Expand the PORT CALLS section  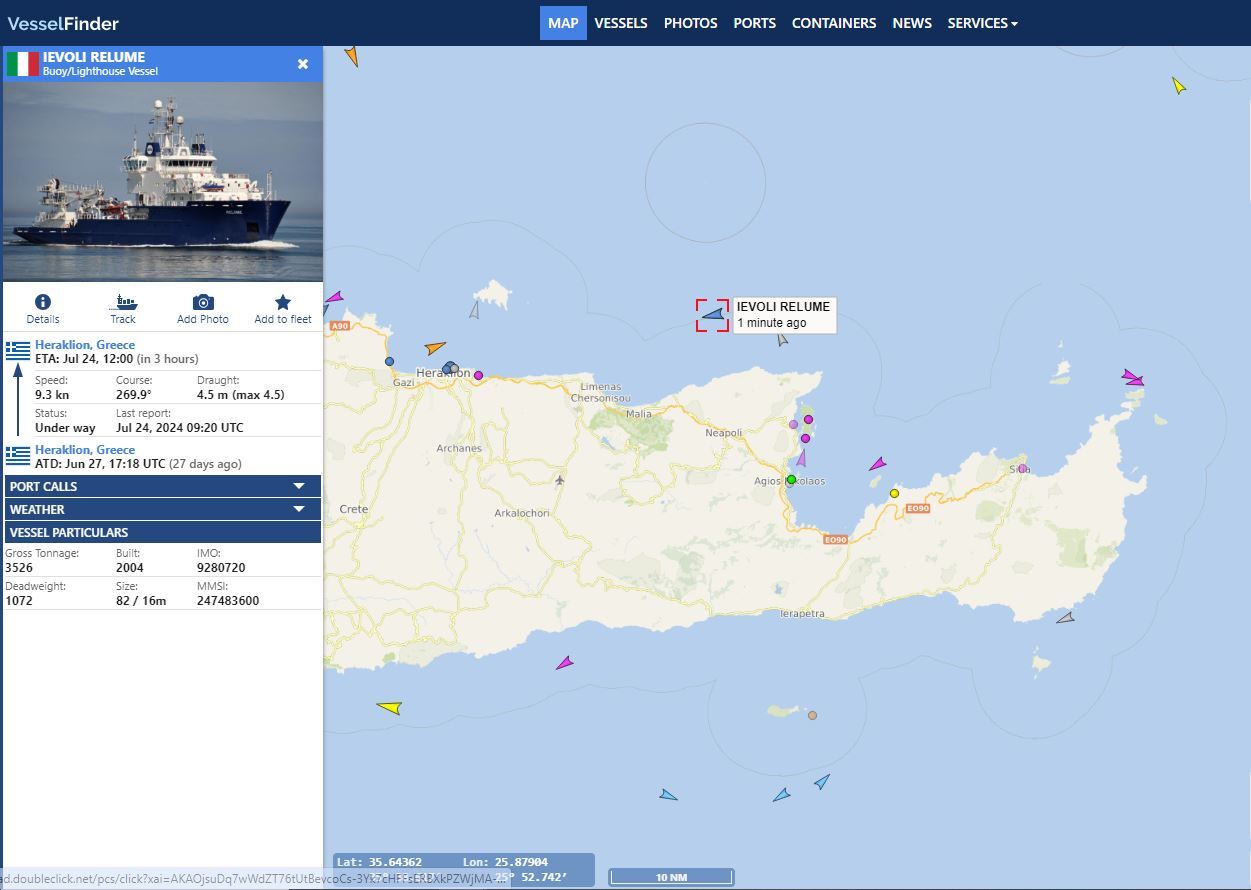[162, 486]
